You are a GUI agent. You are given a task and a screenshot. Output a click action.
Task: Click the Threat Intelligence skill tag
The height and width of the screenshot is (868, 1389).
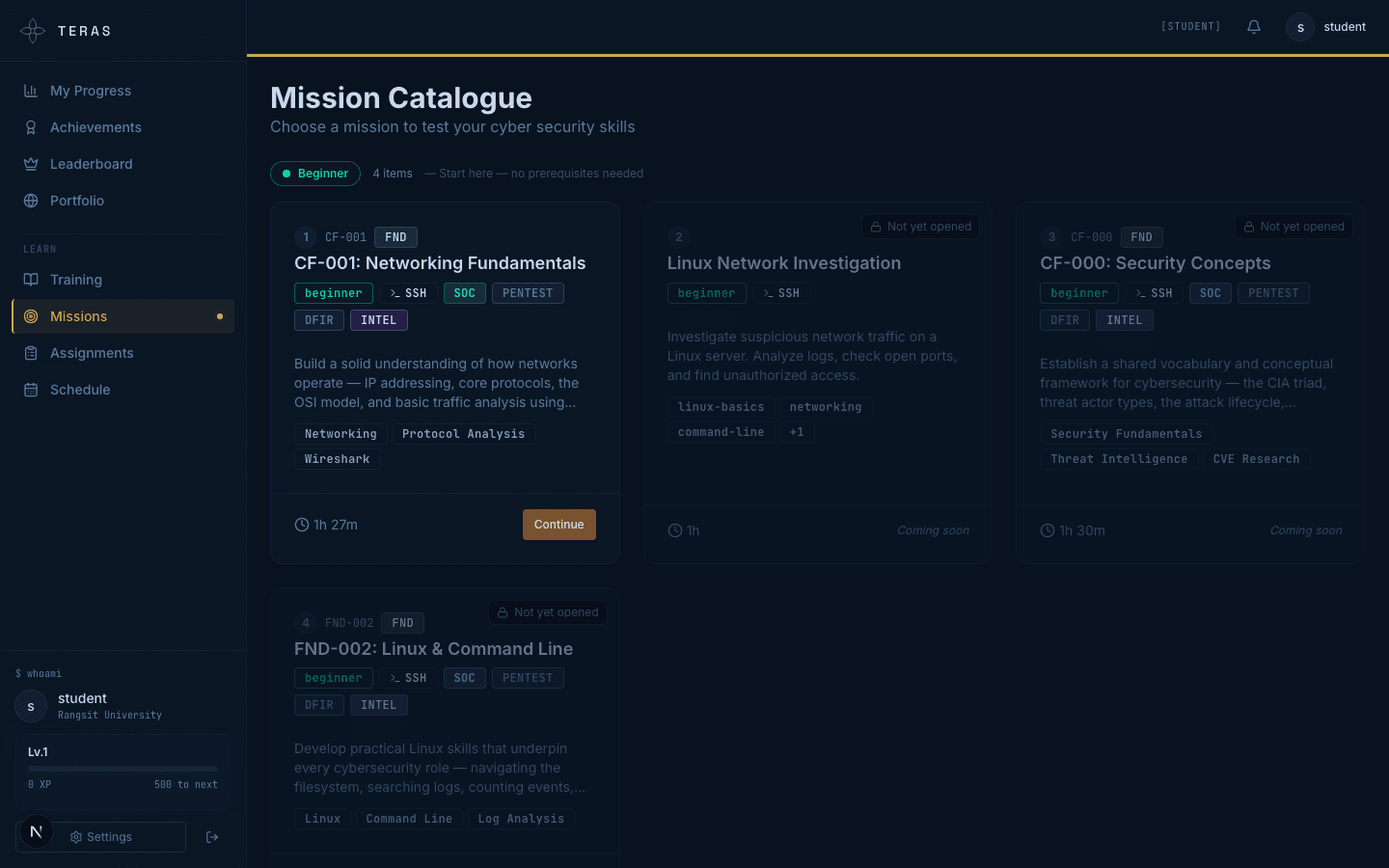[x=1119, y=459]
